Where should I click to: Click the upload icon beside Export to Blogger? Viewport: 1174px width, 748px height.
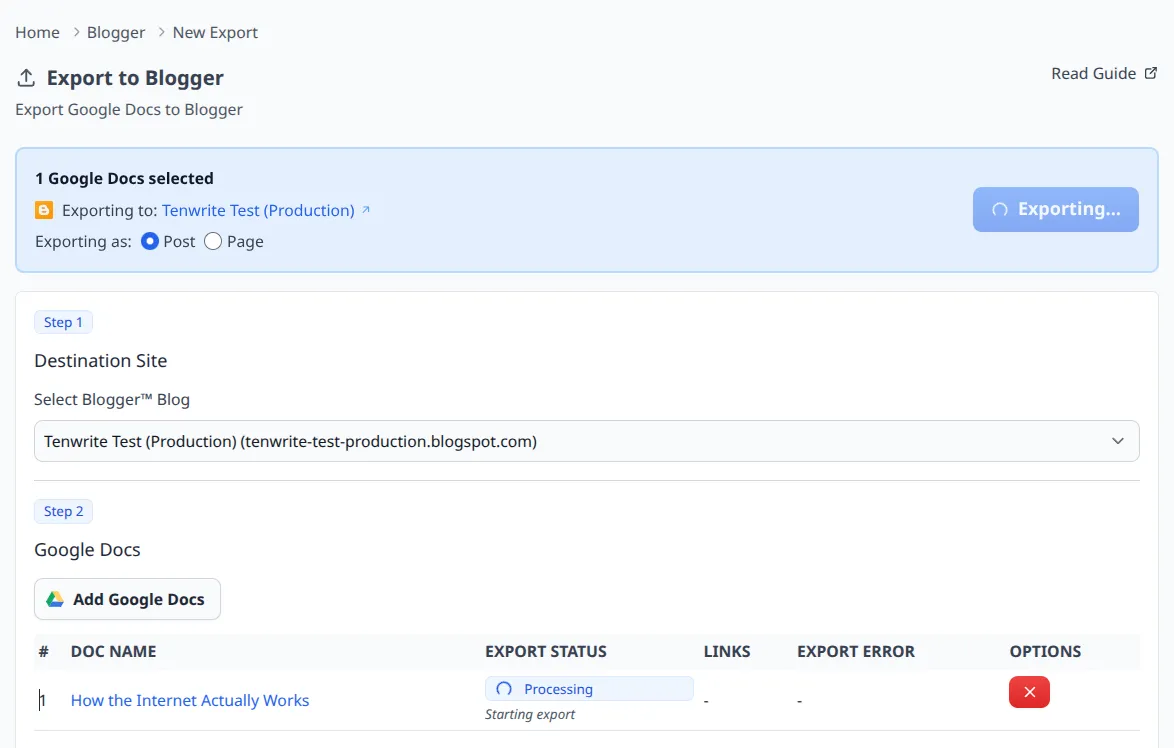(24, 77)
